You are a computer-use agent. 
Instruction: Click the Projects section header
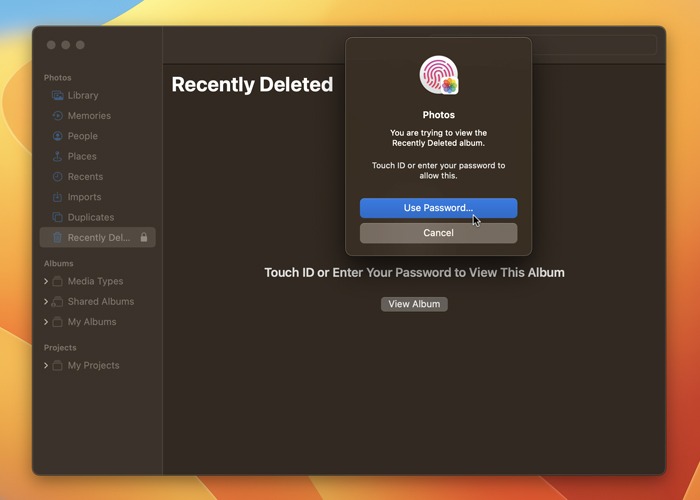[x=60, y=348]
